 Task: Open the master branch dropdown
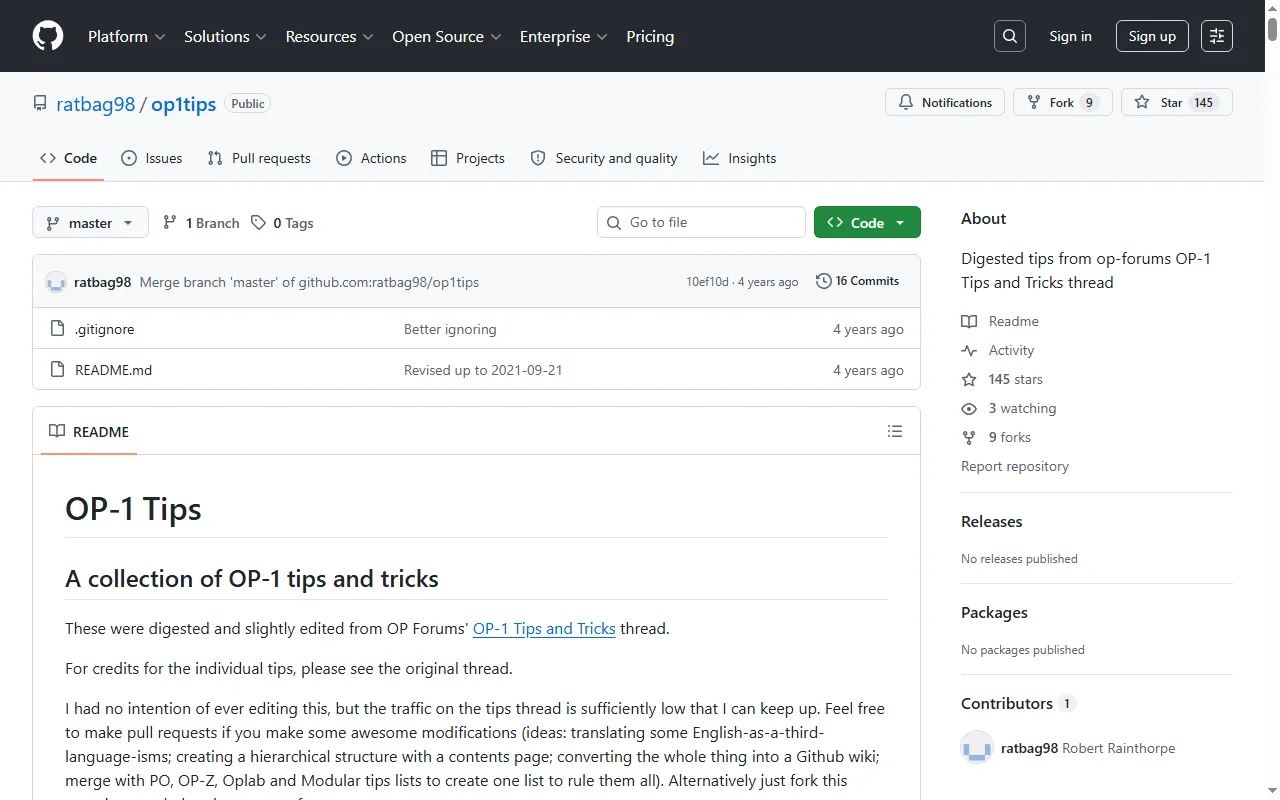click(90, 222)
